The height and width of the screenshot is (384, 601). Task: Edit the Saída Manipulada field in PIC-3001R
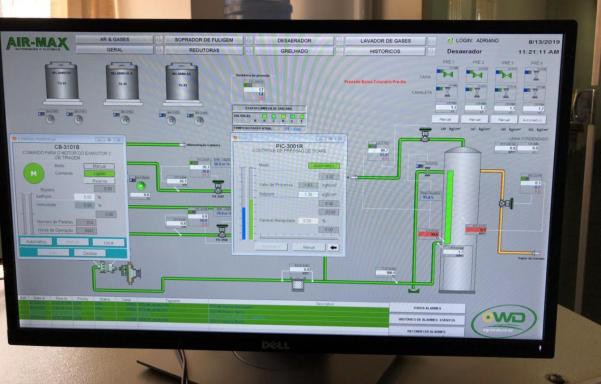point(308,221)
